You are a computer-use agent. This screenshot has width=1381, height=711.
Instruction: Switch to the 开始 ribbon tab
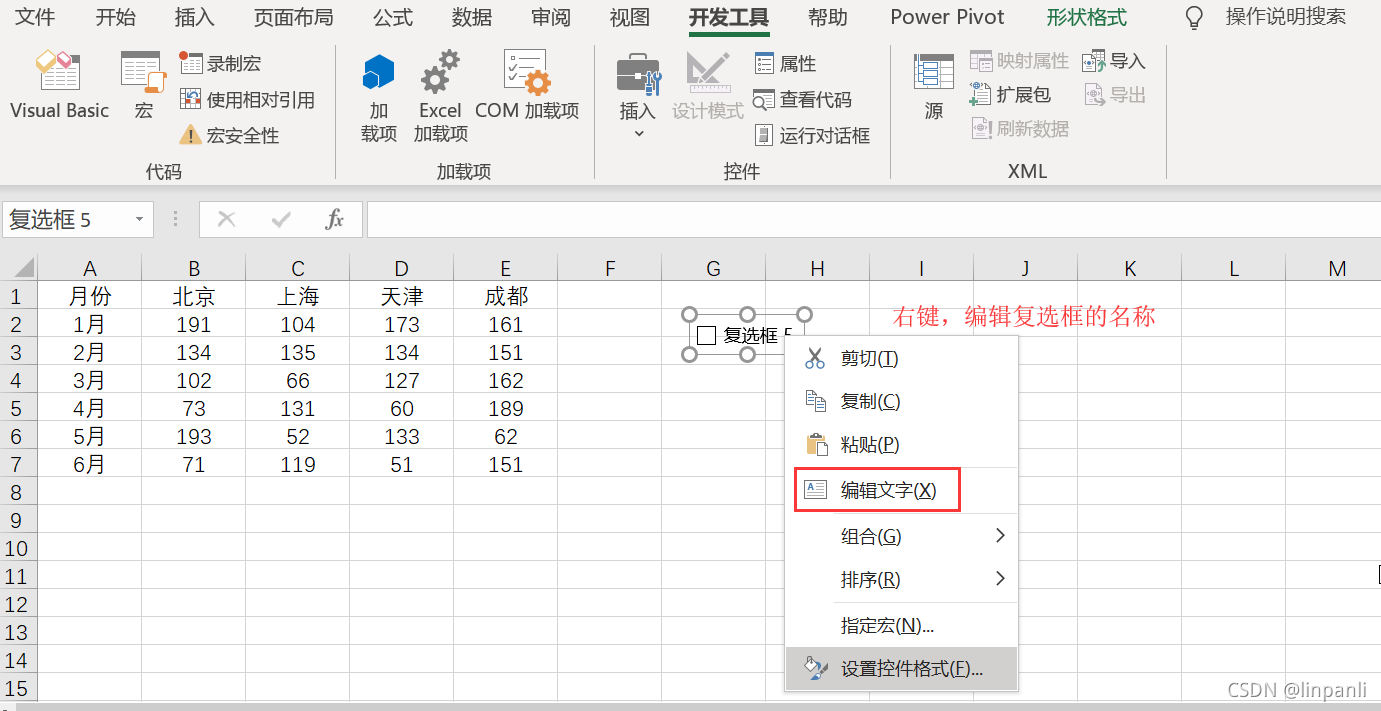[x=115, y=17]
